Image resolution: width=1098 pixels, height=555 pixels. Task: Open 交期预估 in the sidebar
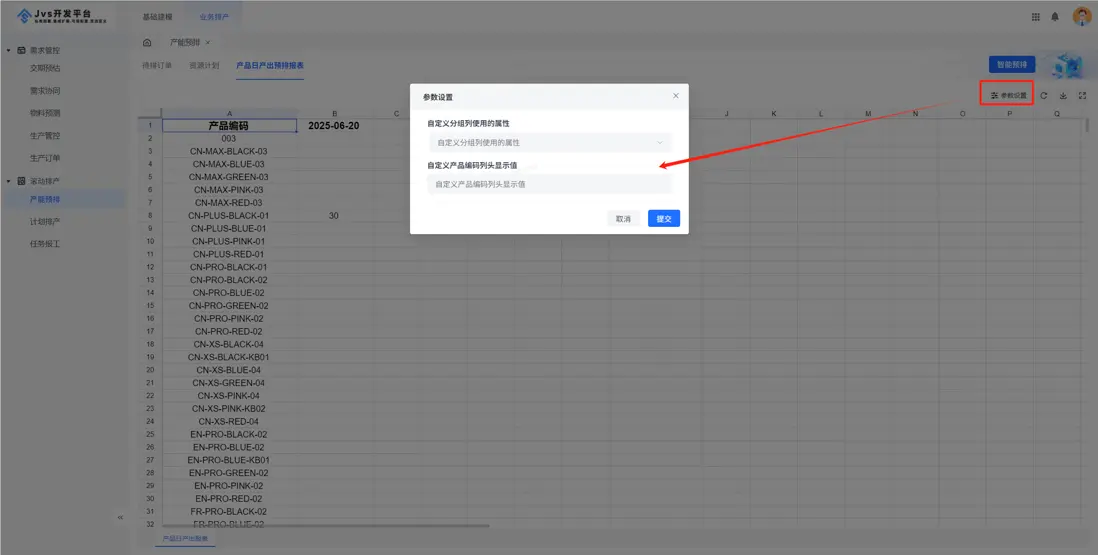click(45, 69)
